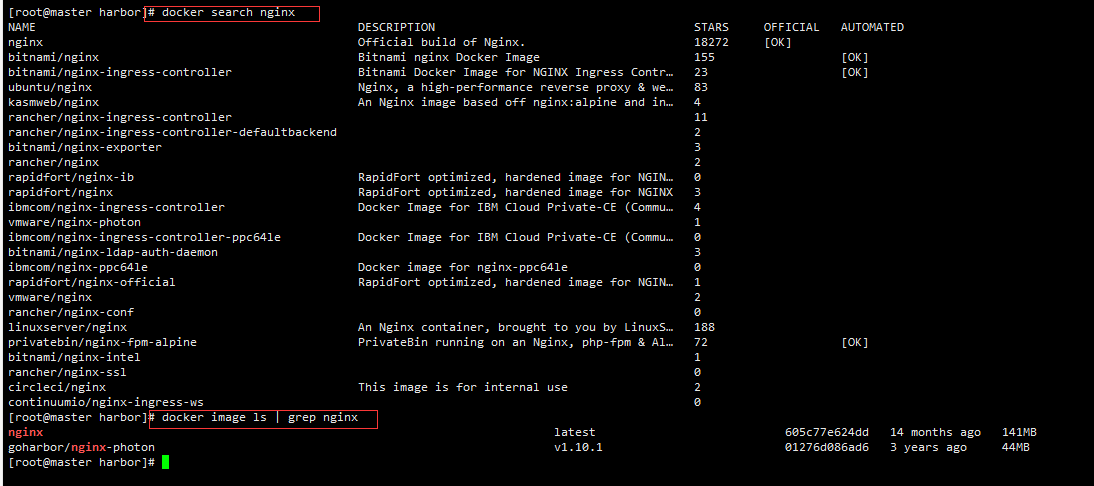Screen dimensions: 1094x486
Task: Select the ubuntu/nginx image name
Action: (50, 87)
